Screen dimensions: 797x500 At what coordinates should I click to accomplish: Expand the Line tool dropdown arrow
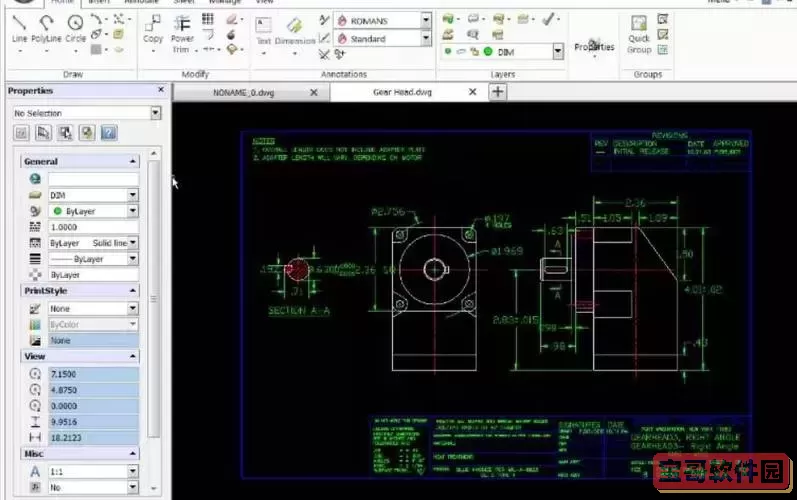pos(20,51)
